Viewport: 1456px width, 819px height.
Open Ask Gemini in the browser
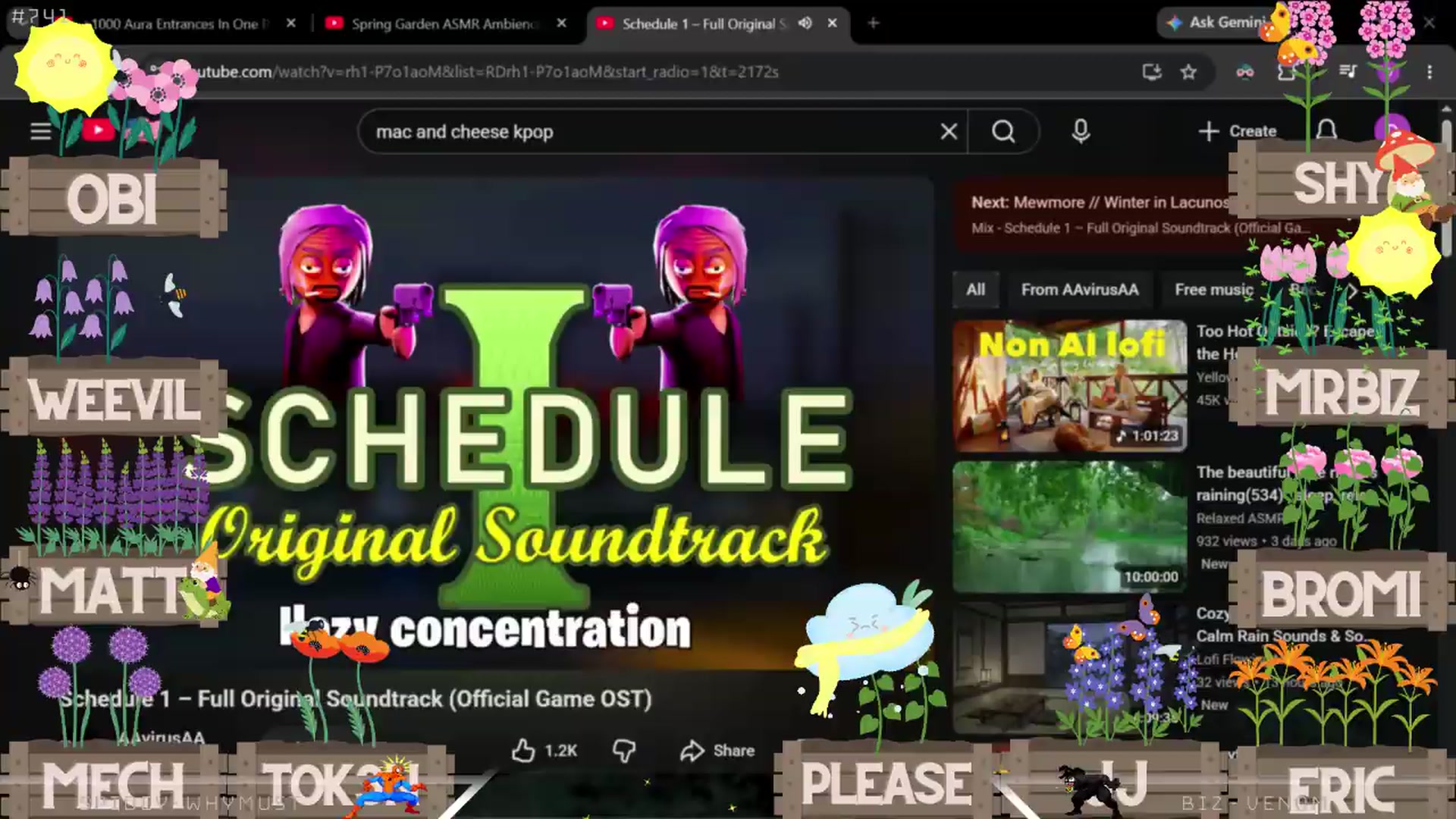[1216, 23]
